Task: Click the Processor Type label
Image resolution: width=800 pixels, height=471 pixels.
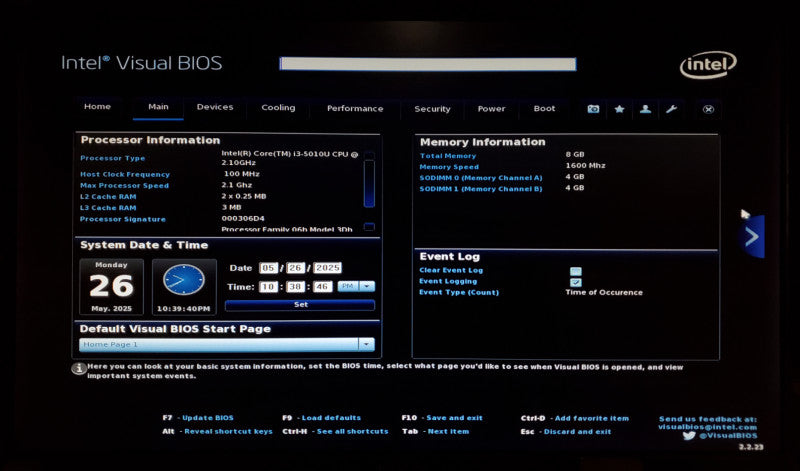Action: [112, 158]
